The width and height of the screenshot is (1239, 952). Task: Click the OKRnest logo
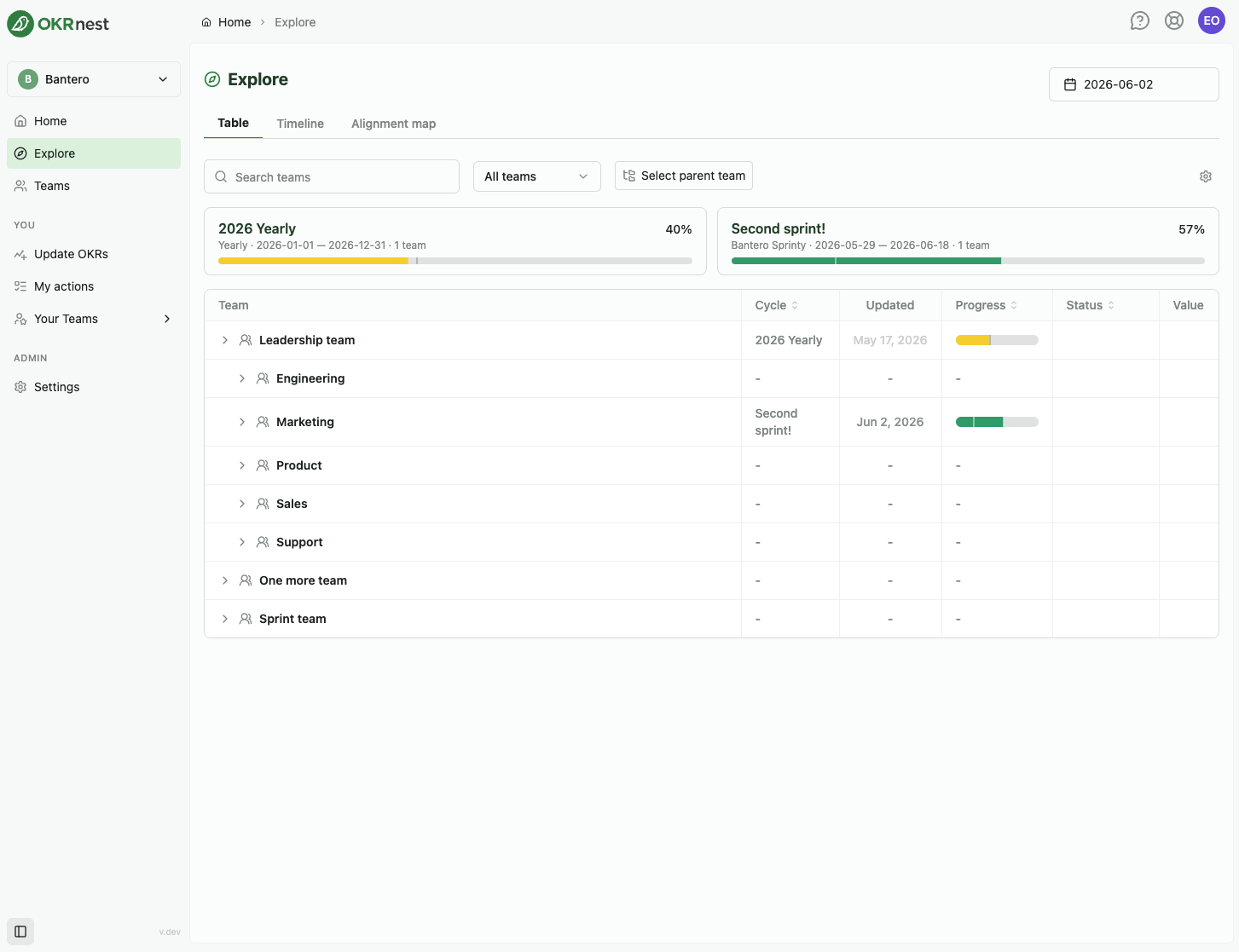tap(58, 24)
